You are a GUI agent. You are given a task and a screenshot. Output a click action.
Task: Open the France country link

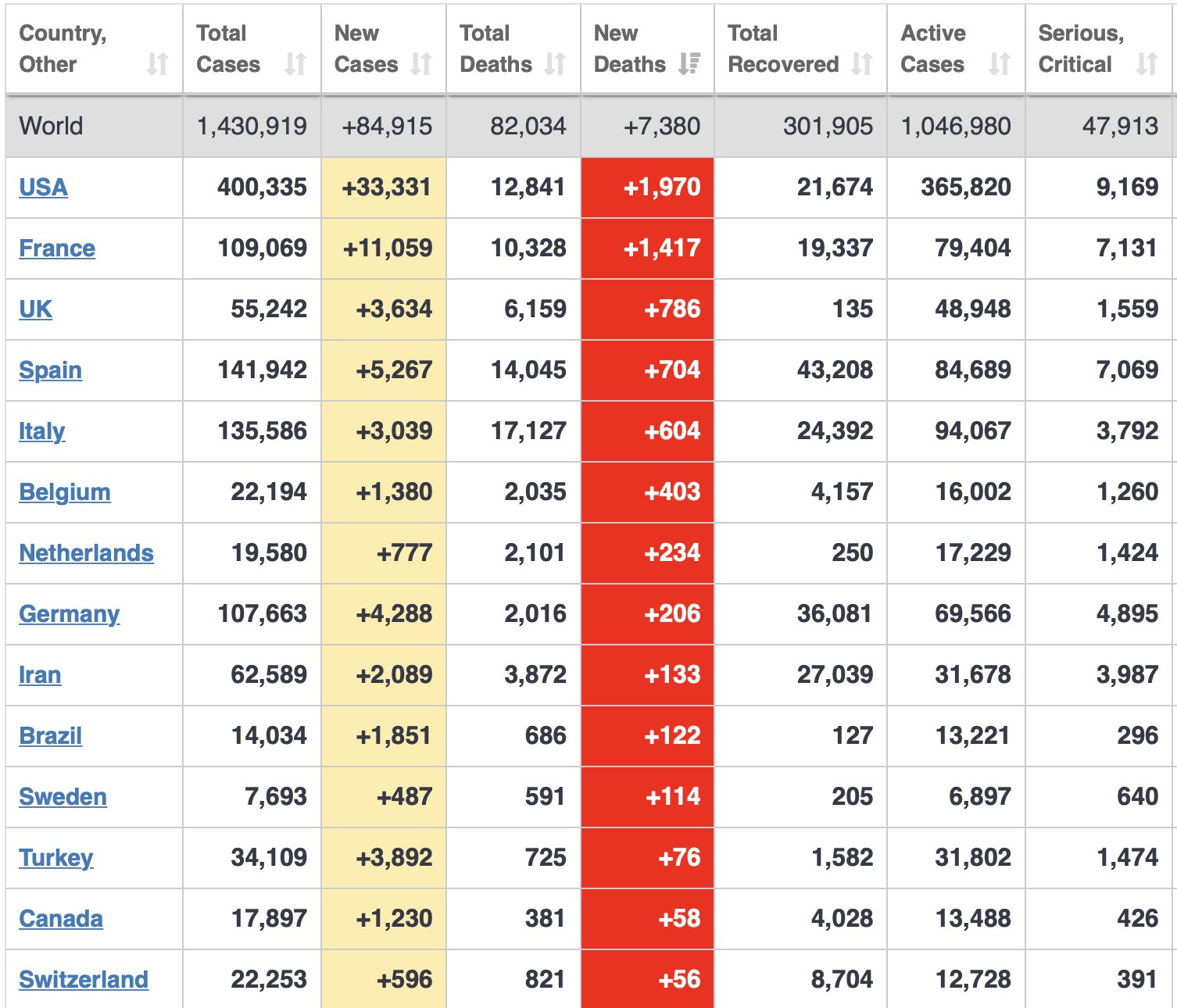(57, 248)
